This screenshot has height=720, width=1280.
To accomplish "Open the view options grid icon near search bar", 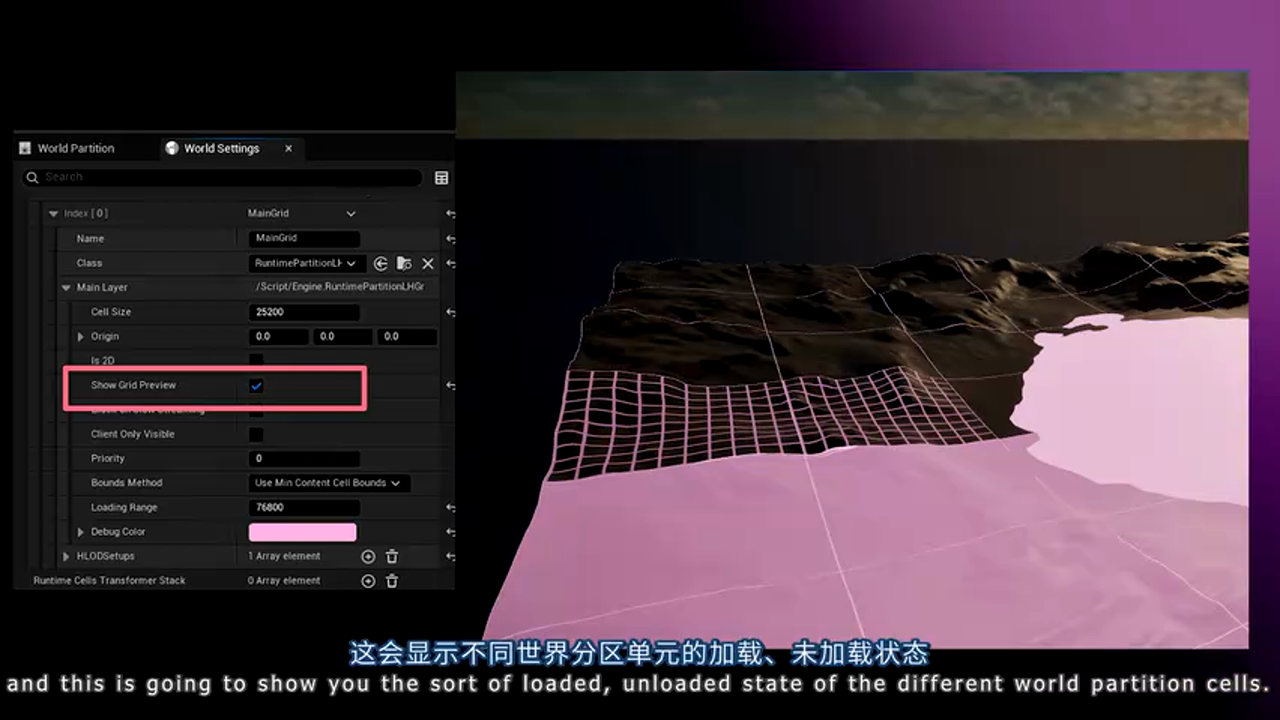I will [x=441, y=177].
